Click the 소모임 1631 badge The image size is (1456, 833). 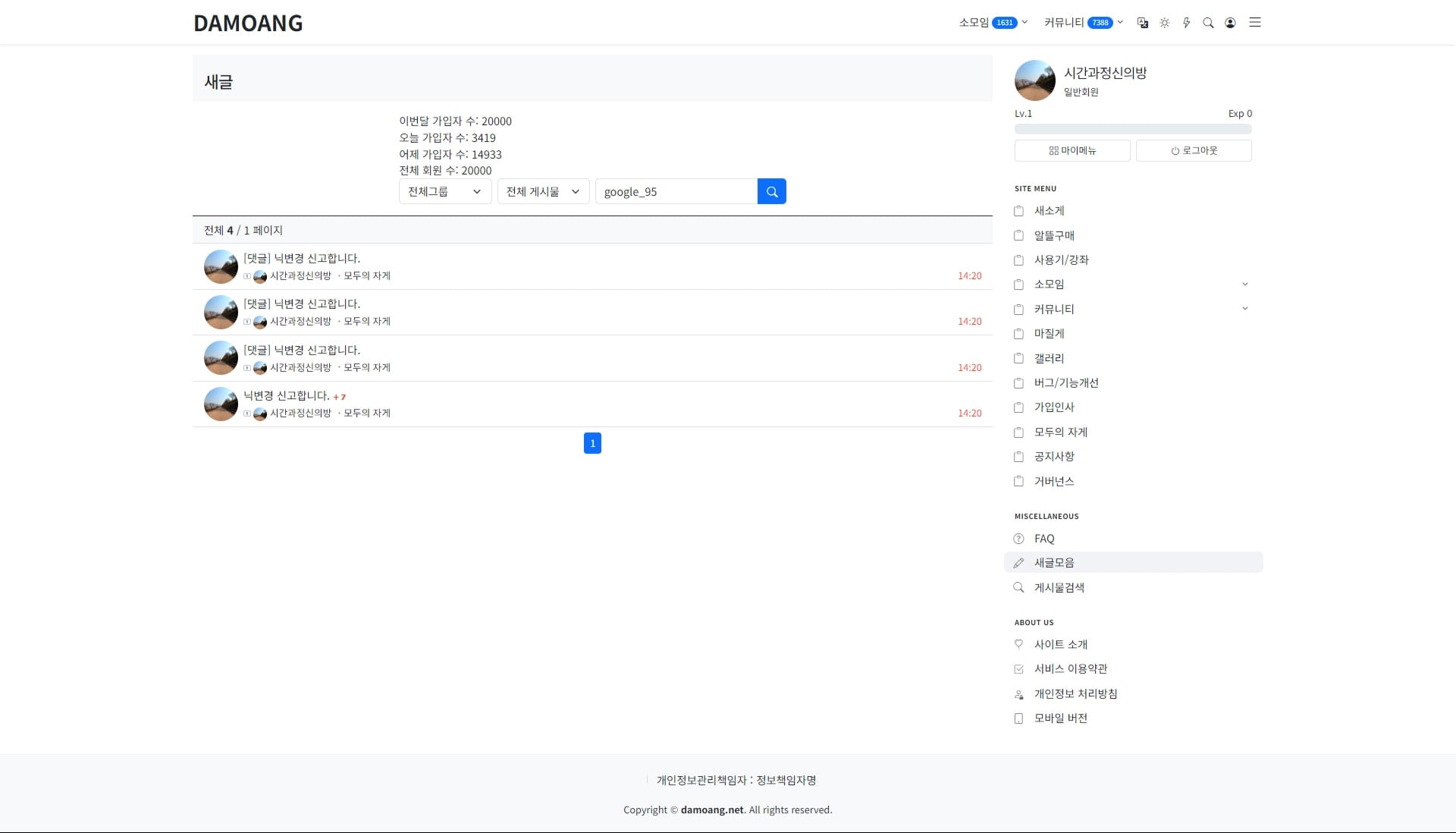(1005, 23)
